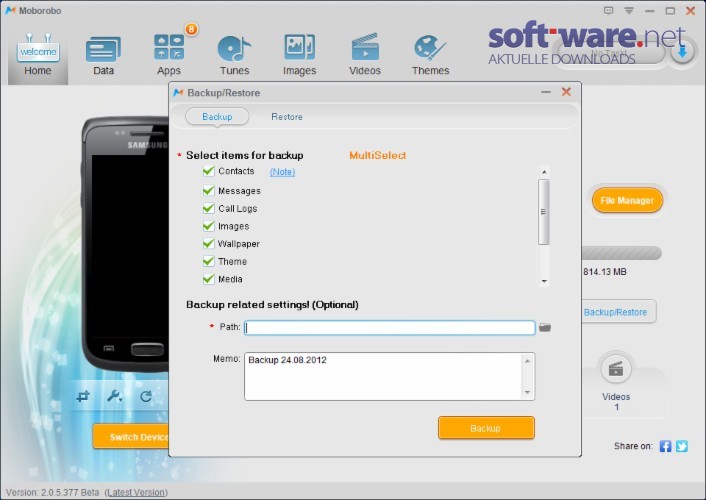
Task: Open the Apps section
Action: point(169,55)
